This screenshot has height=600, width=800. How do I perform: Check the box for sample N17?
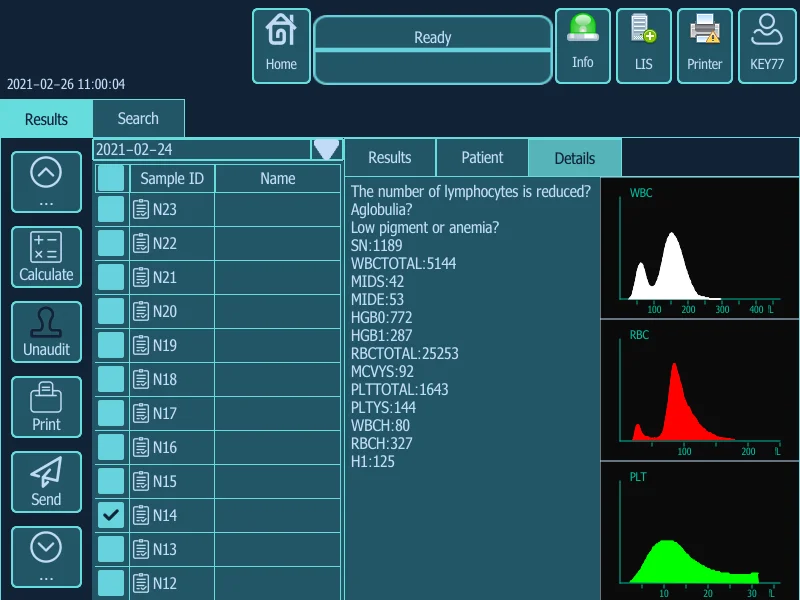(111, 413)
